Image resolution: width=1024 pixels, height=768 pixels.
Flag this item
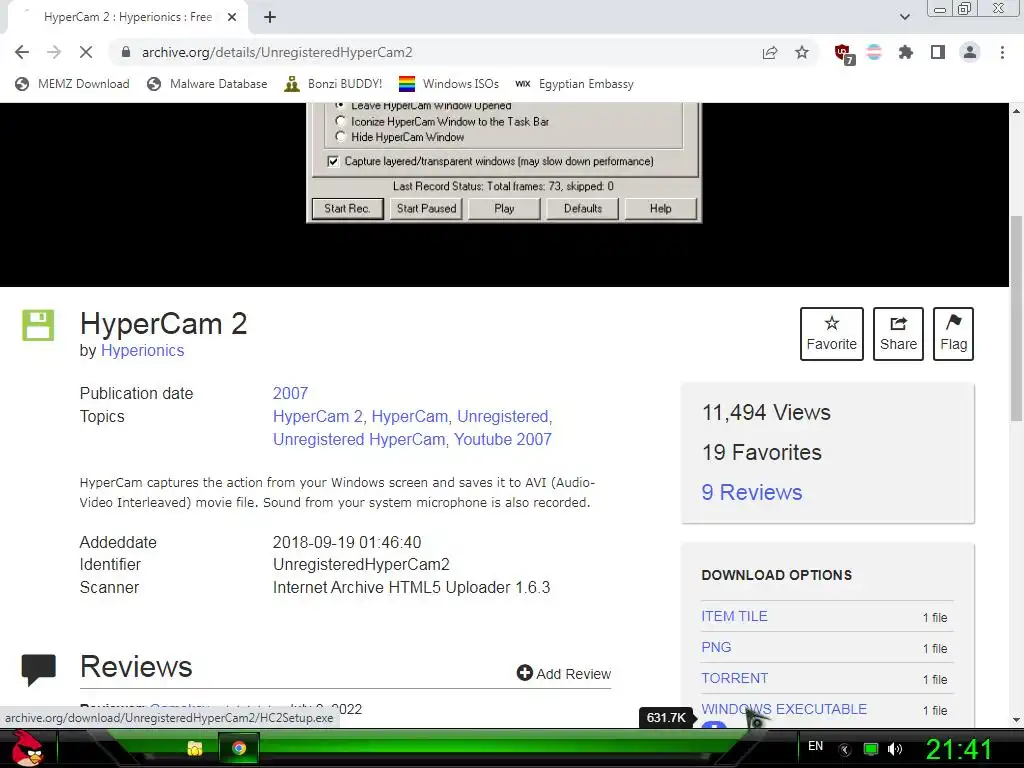tap(953, 334)
